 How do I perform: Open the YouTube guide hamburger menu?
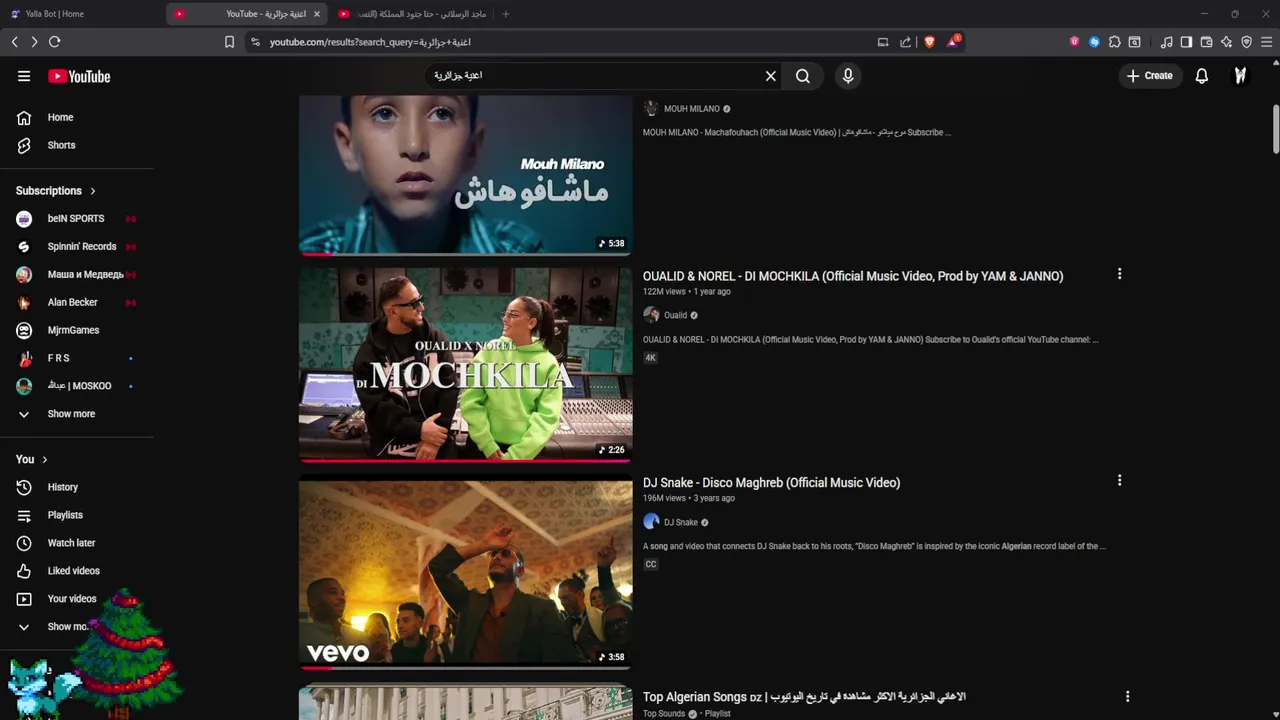click(24, 76)
